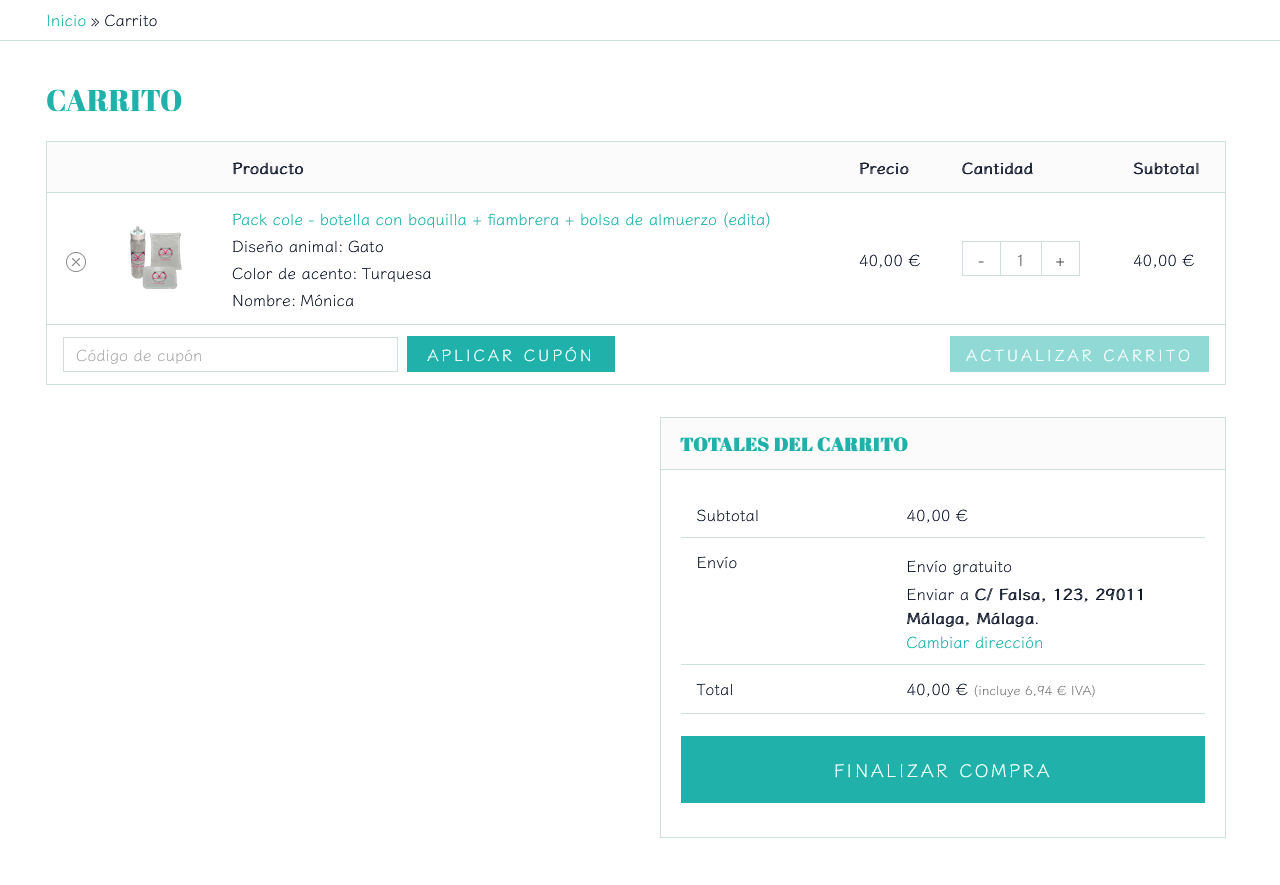The image size is (1280, 885).
Task: Click the Producto column header
Action: point(268,168)
